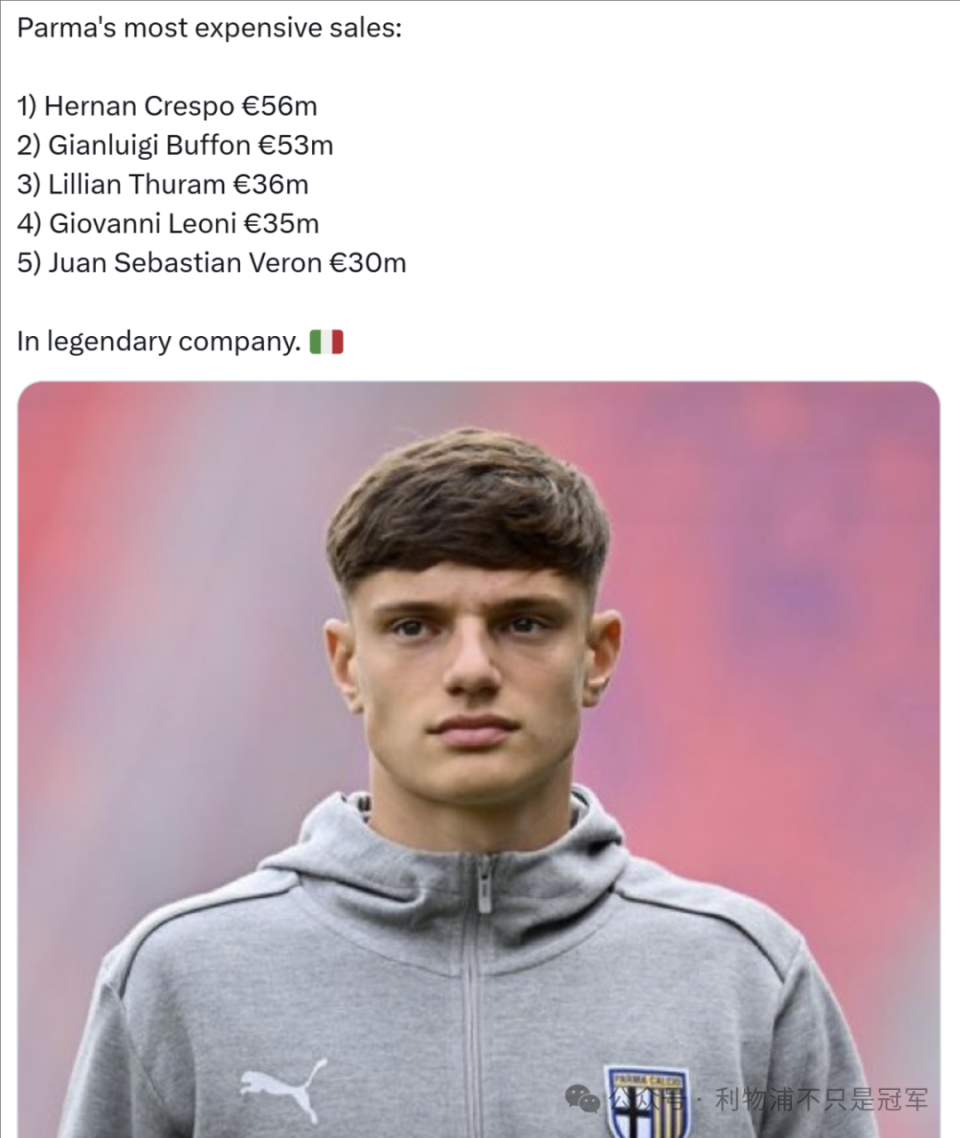Select the Juan Sebastian Veron €30m line
Image resolution: width=960 pixels, height=1138 pixels.
pos(211,263)
